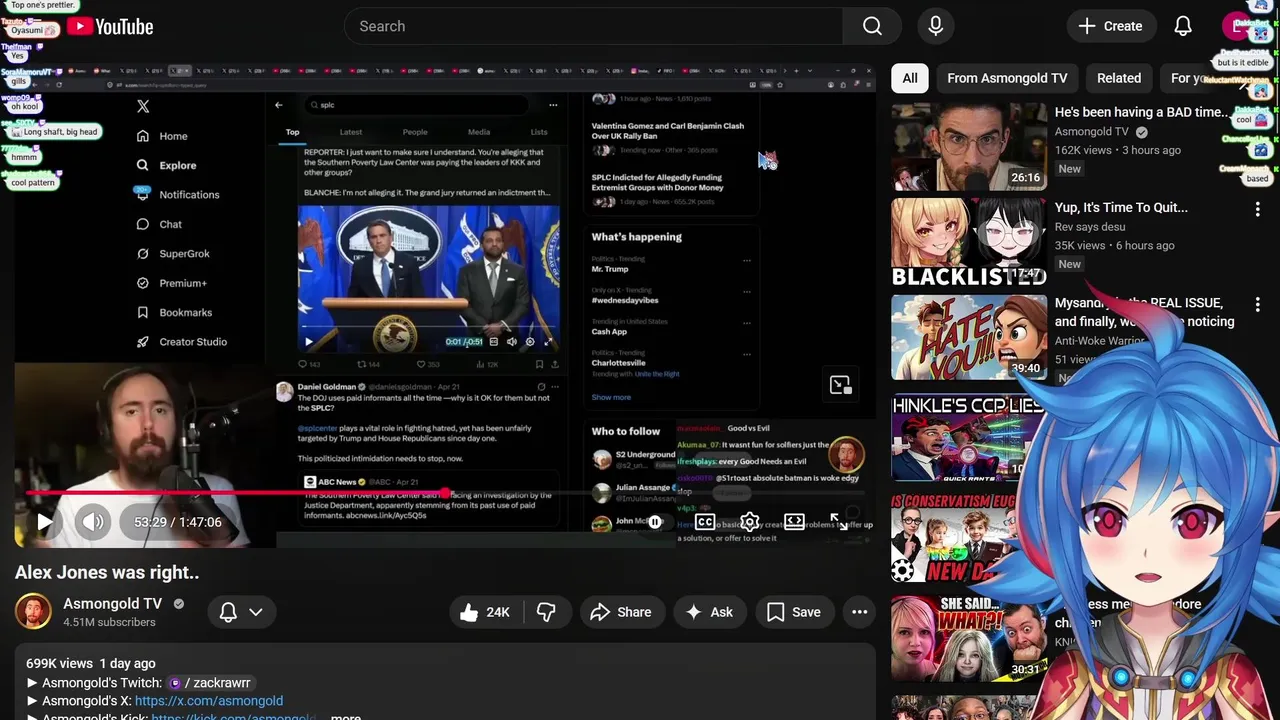Open the 26:16 video thumbnail in the sidebar
This screenshot has width=1280, height=720.
[x=969, y=146]
